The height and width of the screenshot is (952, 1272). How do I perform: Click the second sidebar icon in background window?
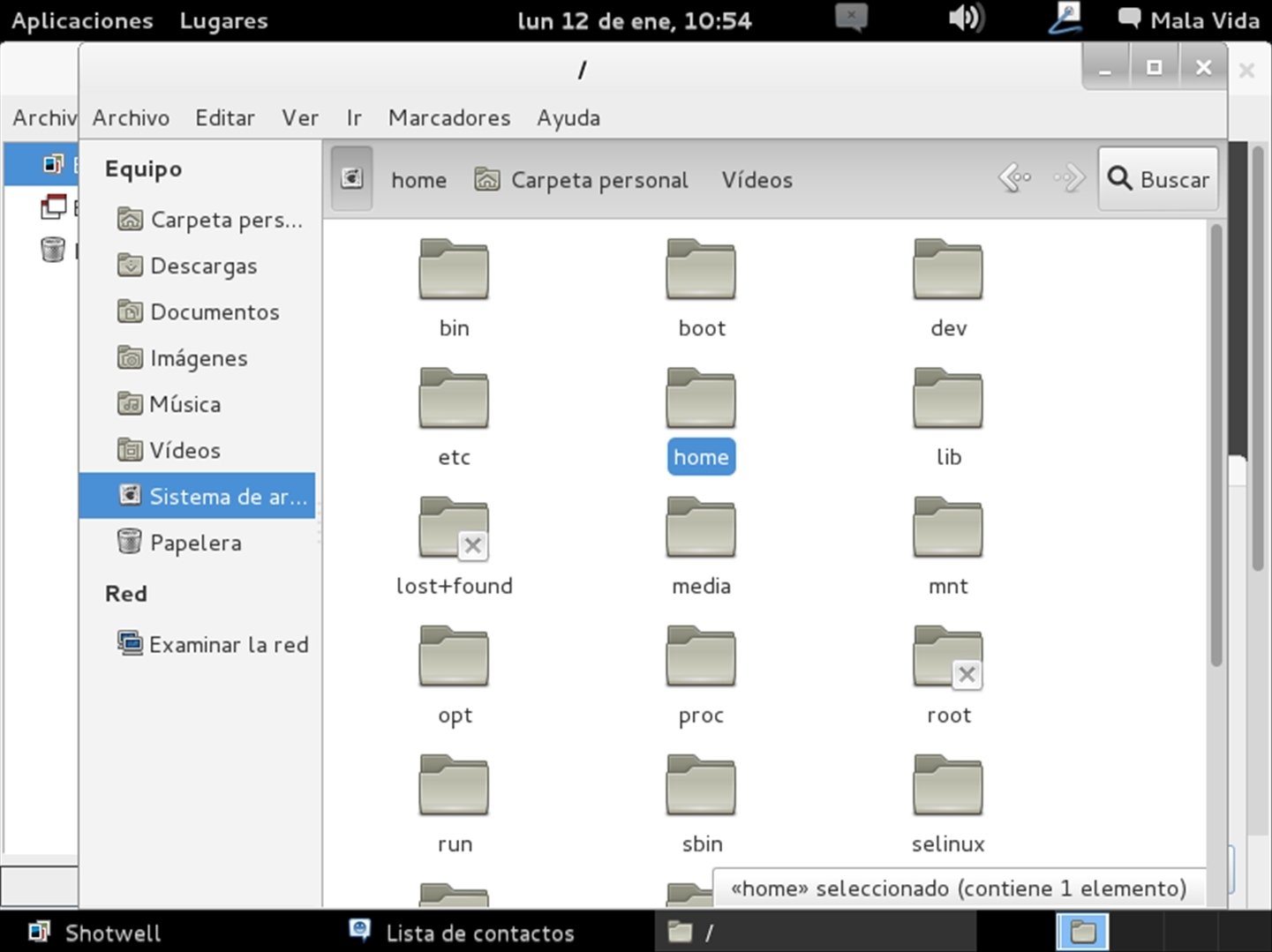(x=53, y=206)
